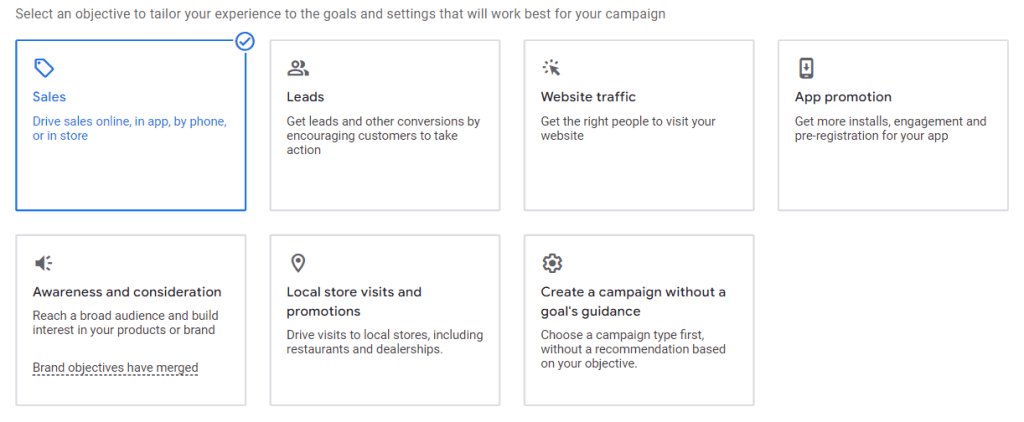
Task: Click the Awareness megaphone icon
Action: pyautogui.click(x=44, y=263)
